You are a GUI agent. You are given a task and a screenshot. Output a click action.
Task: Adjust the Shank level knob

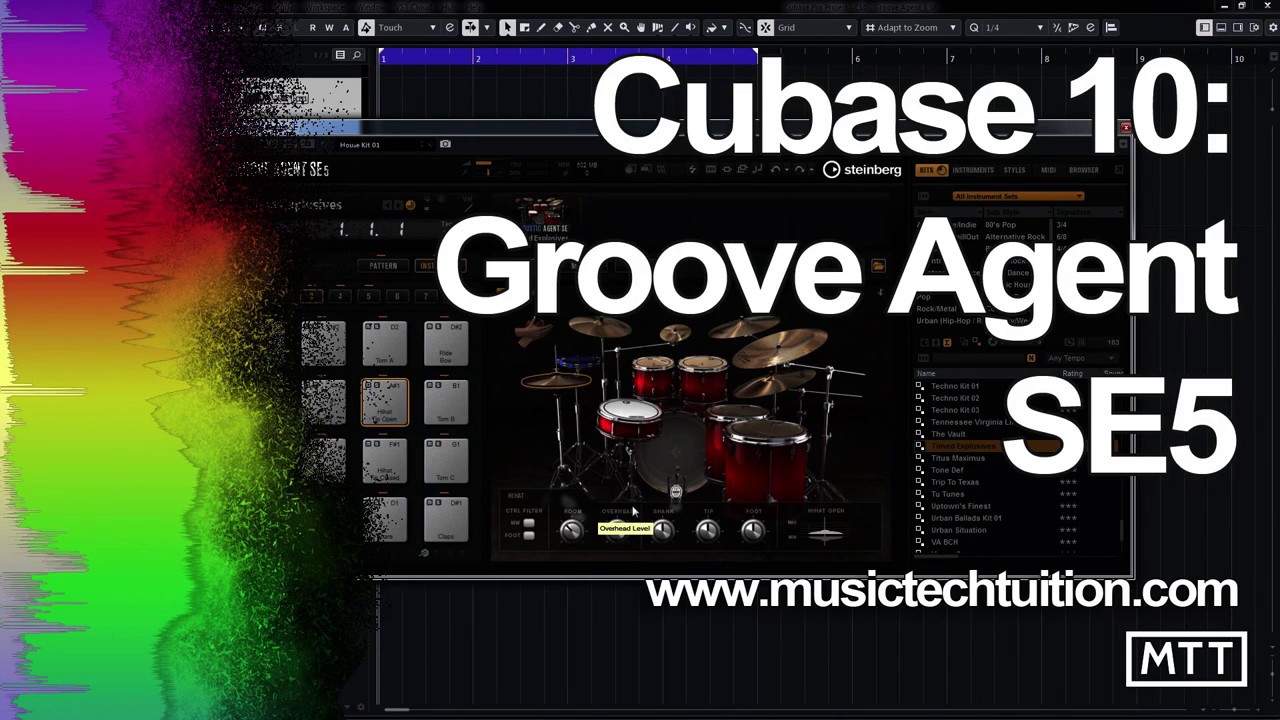[662, 531]
